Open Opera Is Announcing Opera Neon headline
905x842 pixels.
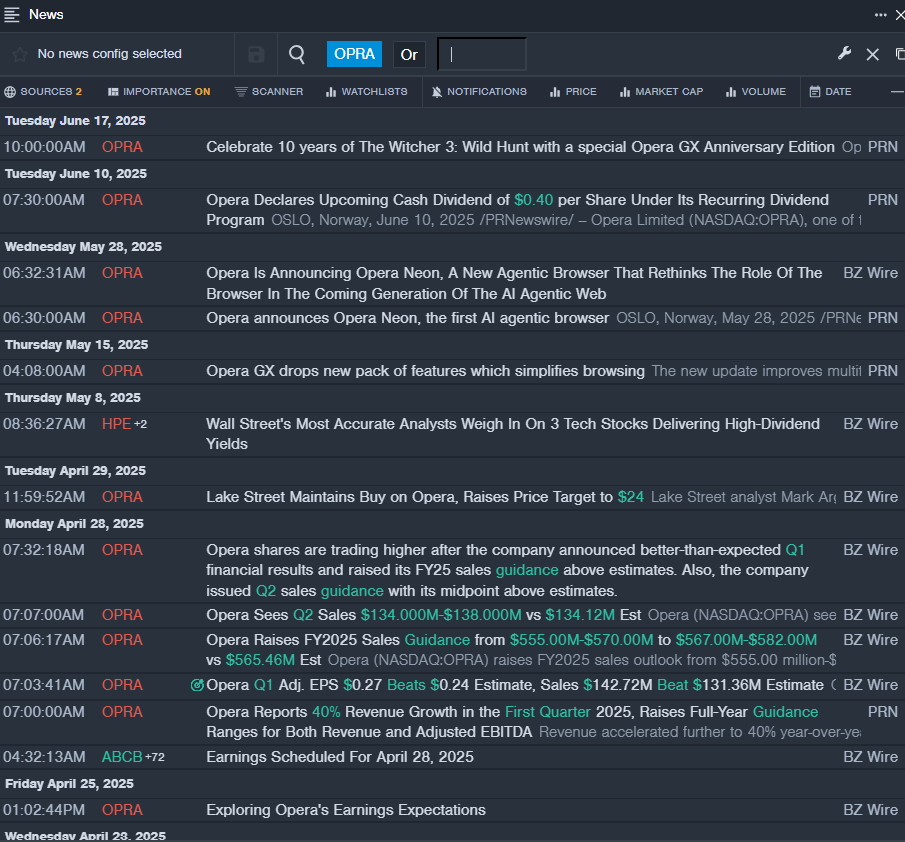514,283
